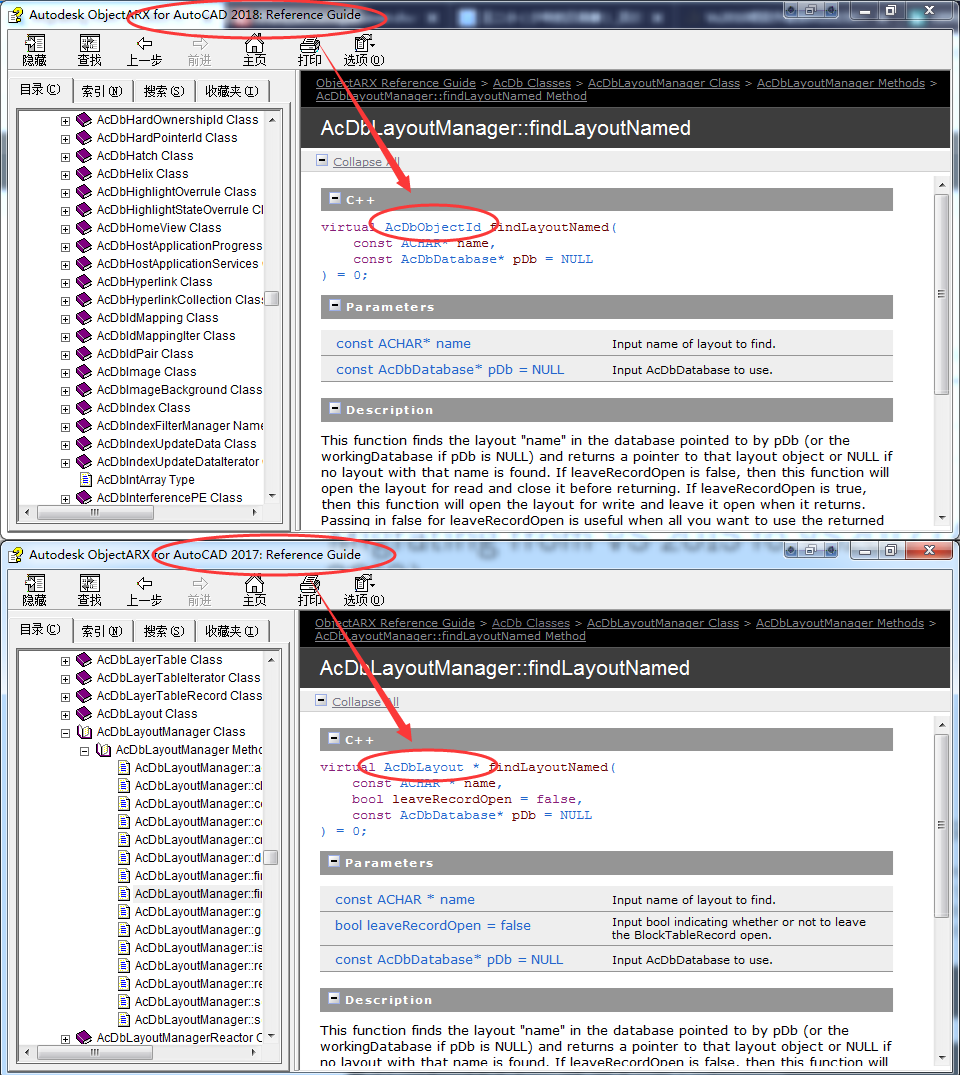Open AcDbLayoutManager Methods breadcrumb in 2017 window

coord(840,623)
